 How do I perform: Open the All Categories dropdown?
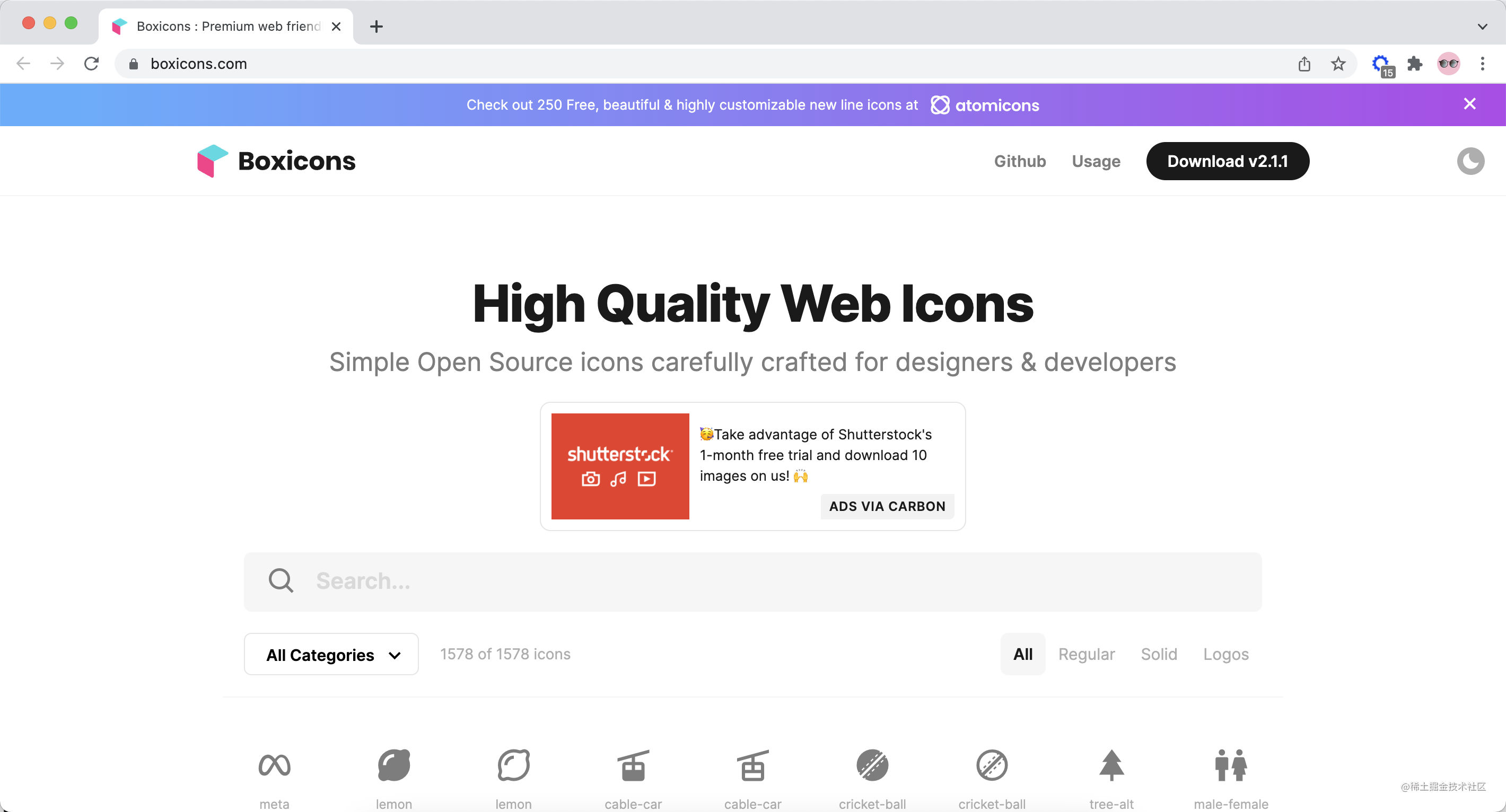(x=331, y=654)
